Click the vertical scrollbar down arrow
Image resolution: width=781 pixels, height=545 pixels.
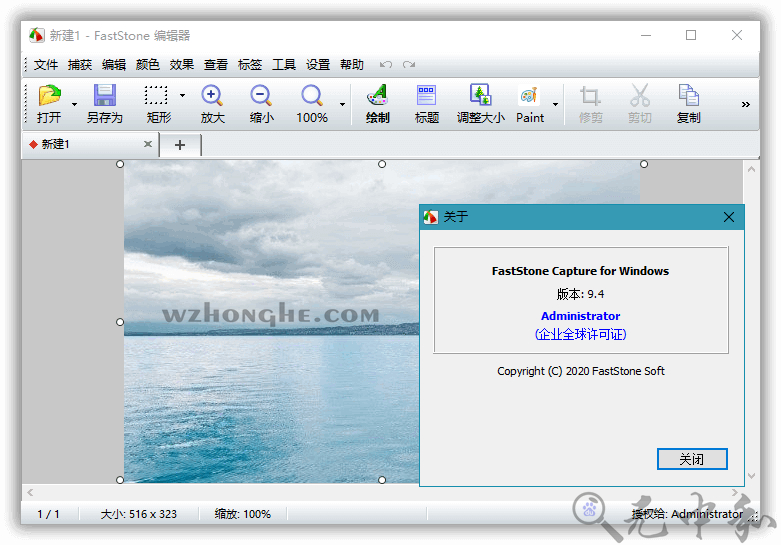coord(751,476)
